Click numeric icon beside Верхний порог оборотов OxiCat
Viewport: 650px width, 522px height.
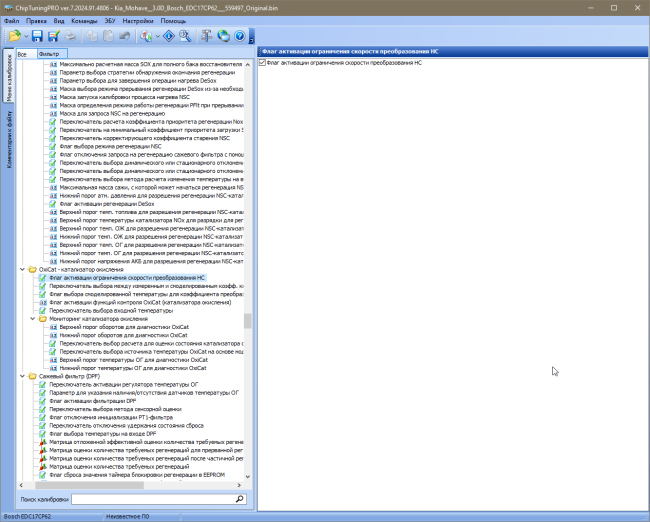click(x=53, y=327)
